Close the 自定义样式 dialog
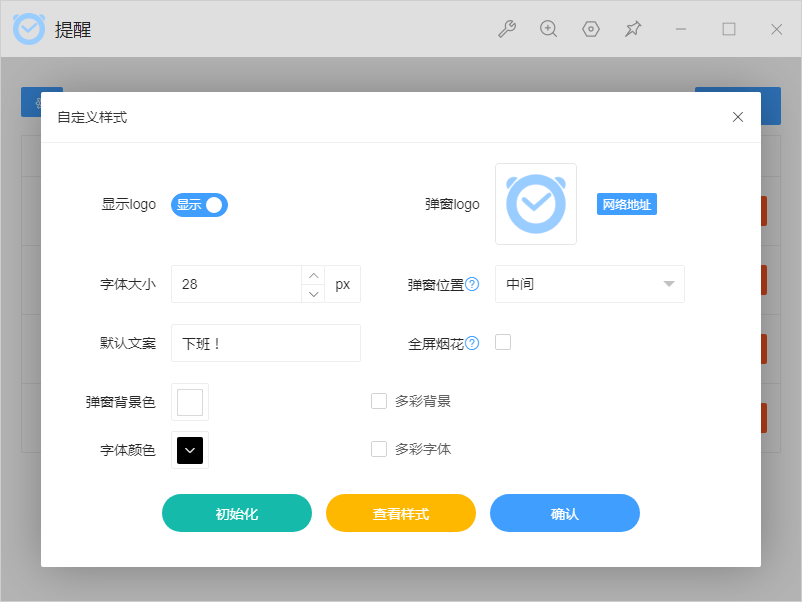 pos(738,117)
